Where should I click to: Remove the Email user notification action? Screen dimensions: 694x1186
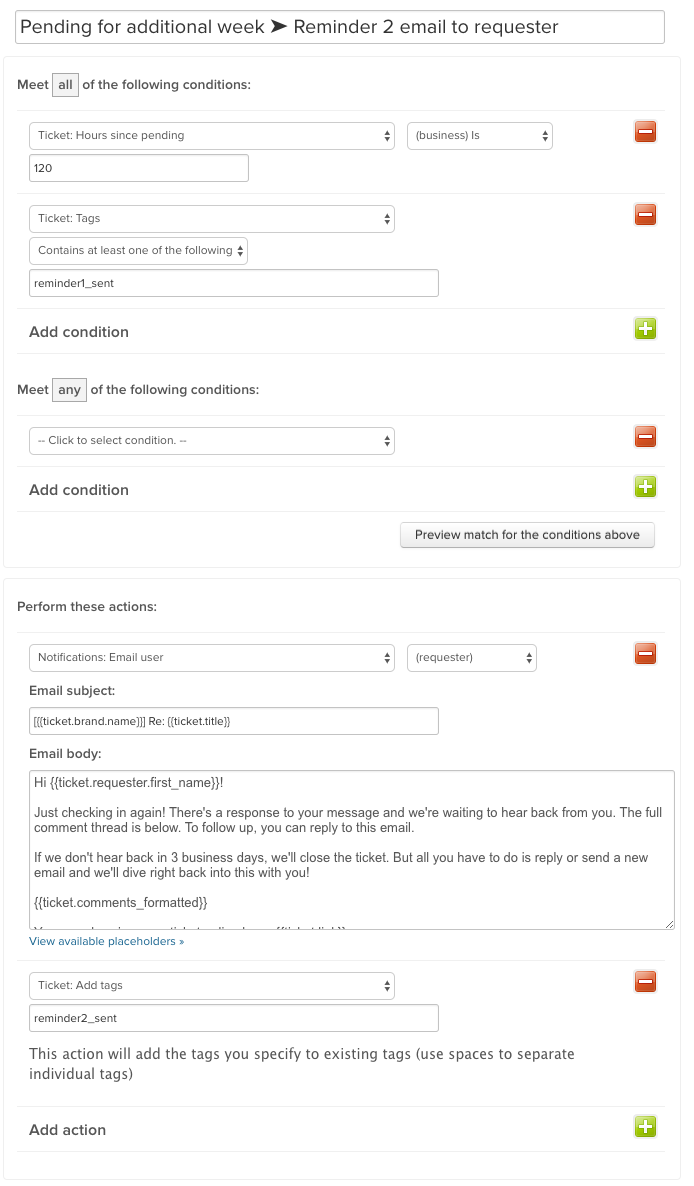coord(645,654)
